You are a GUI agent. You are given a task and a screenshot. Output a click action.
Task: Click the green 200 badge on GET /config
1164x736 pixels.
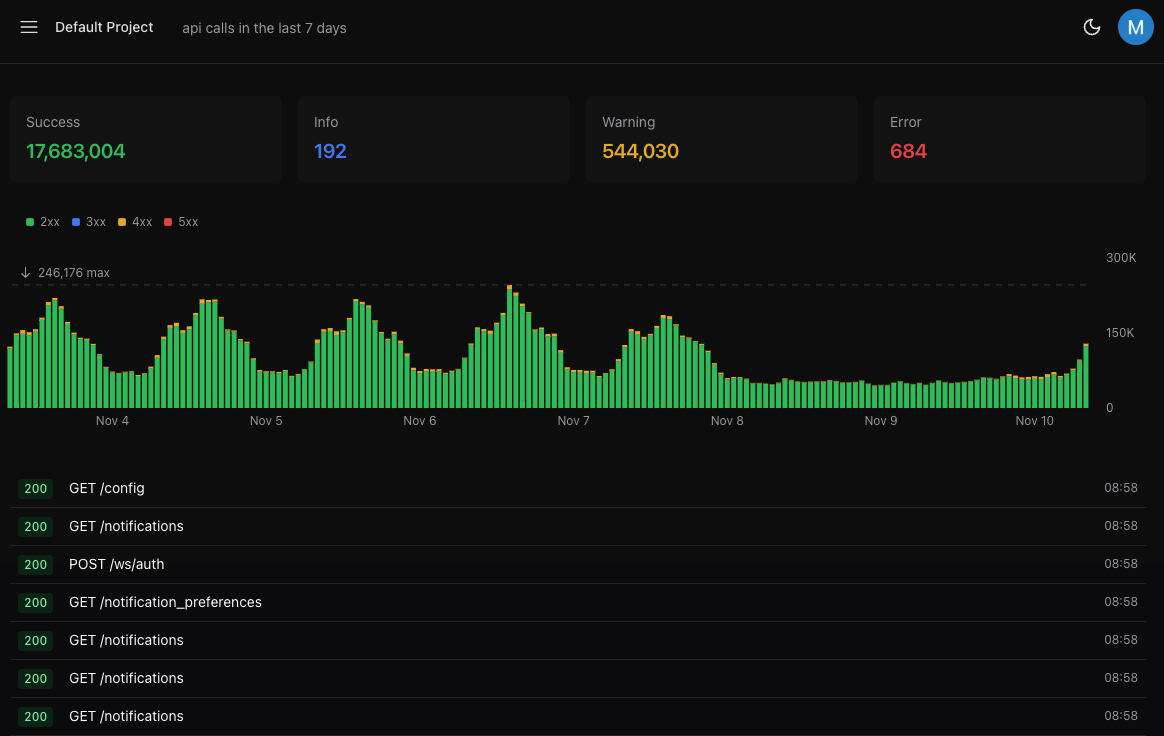(x=35, y=489)
